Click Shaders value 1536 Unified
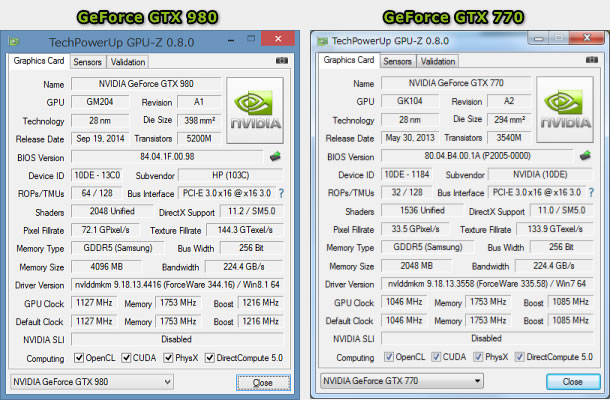Screen dimensions: 610x400 tap(422, 211)
